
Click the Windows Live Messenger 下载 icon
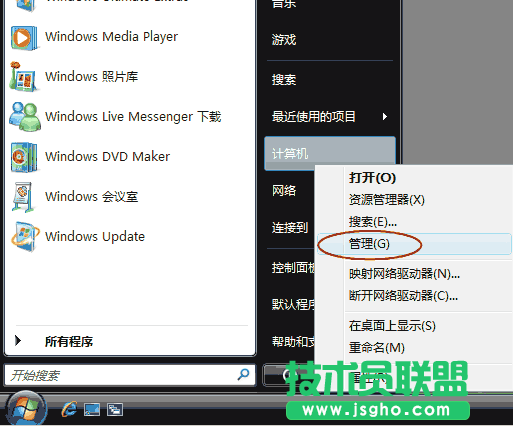point(25,117)
